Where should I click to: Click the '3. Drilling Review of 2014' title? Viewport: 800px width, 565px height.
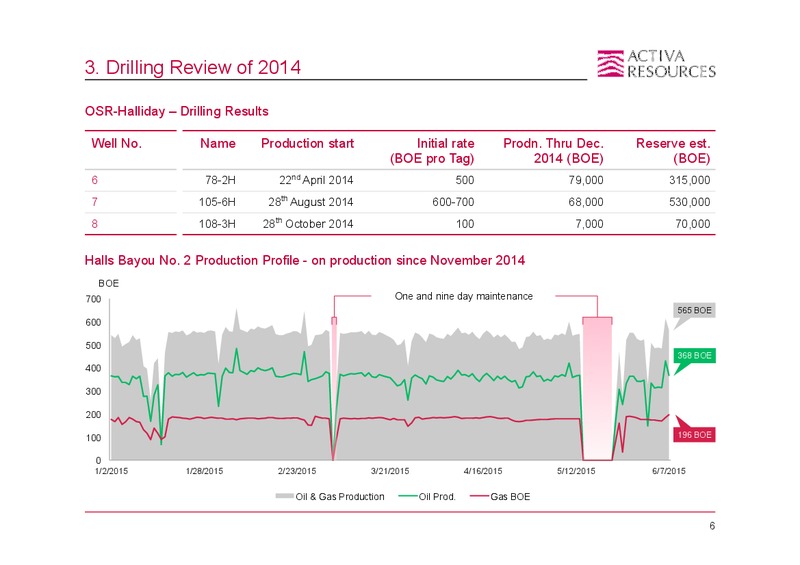tap(193, 67)
